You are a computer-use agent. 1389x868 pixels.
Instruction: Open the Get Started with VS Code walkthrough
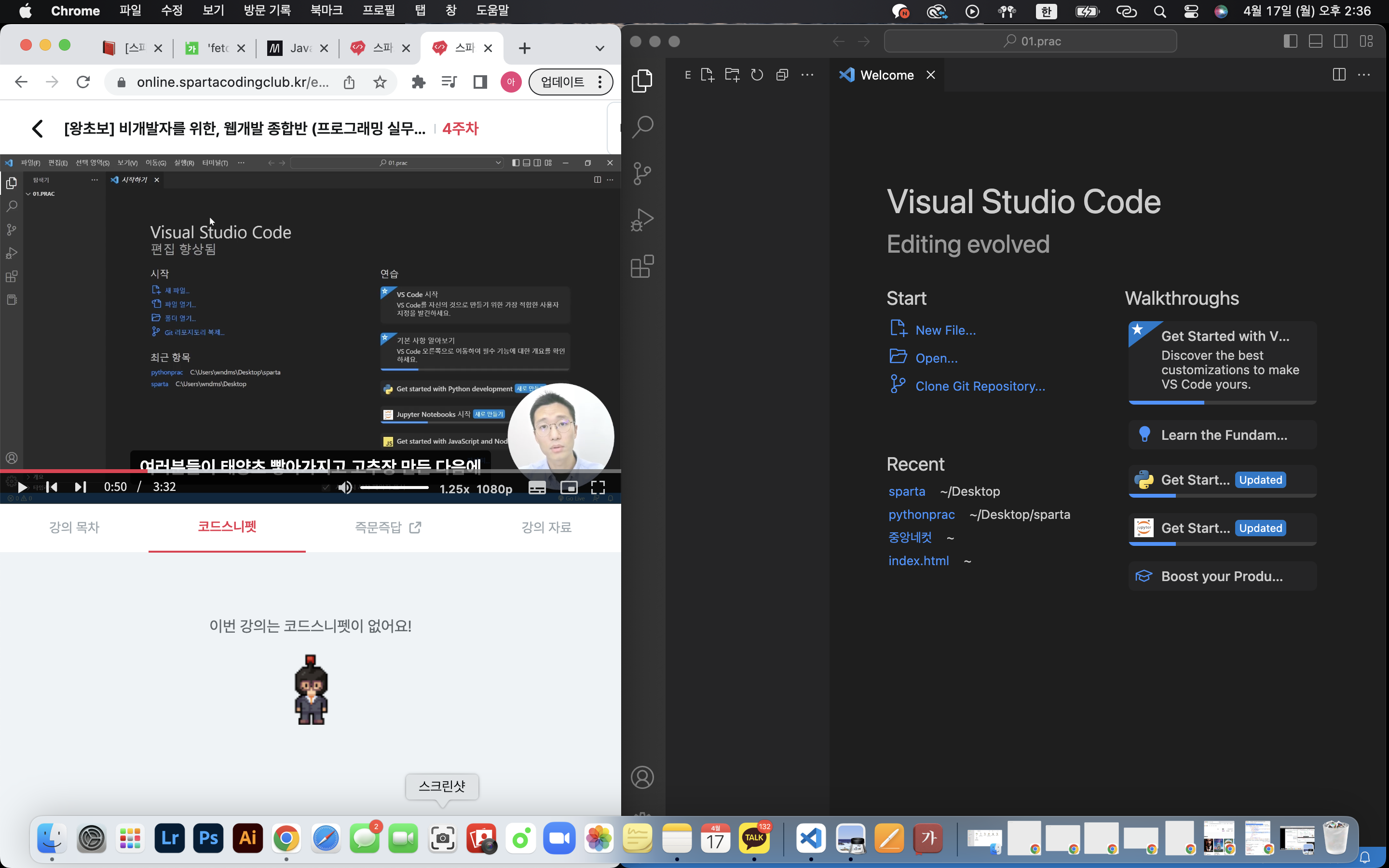pyautogui.click(x=1223, y=362)
